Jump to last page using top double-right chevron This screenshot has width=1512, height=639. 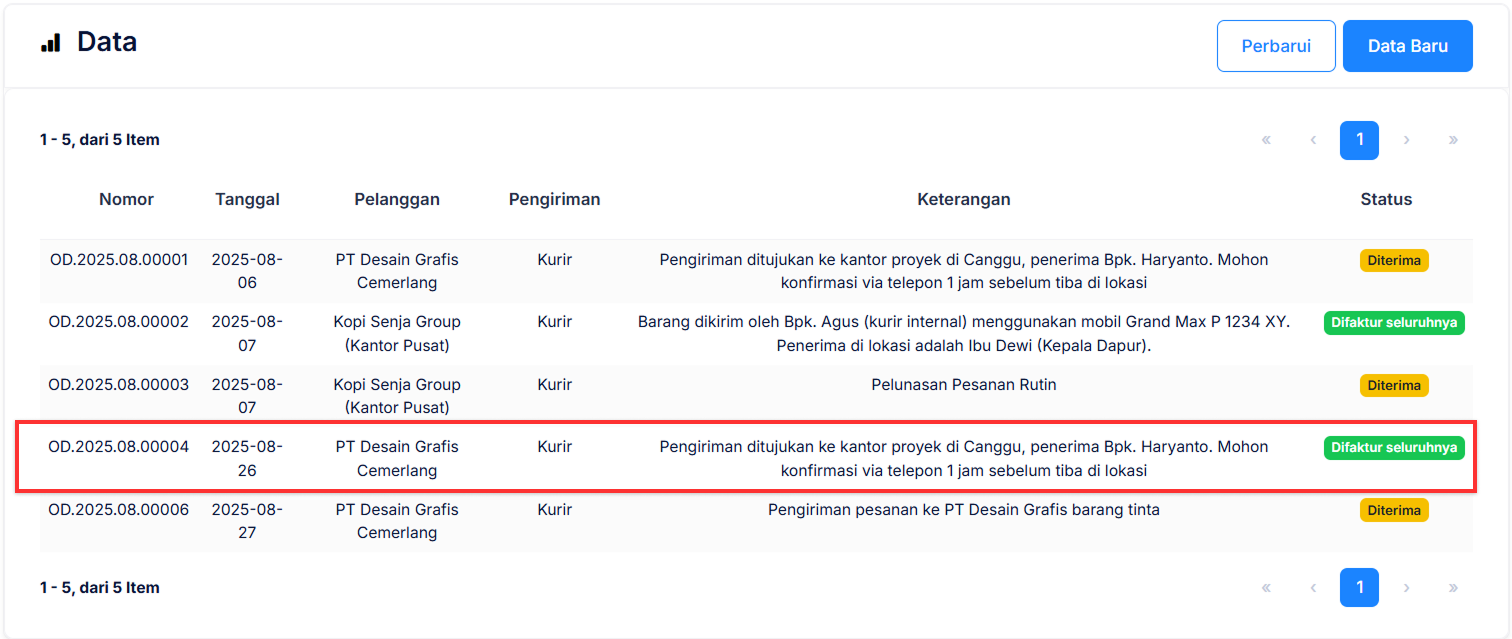pos(1453,140)
